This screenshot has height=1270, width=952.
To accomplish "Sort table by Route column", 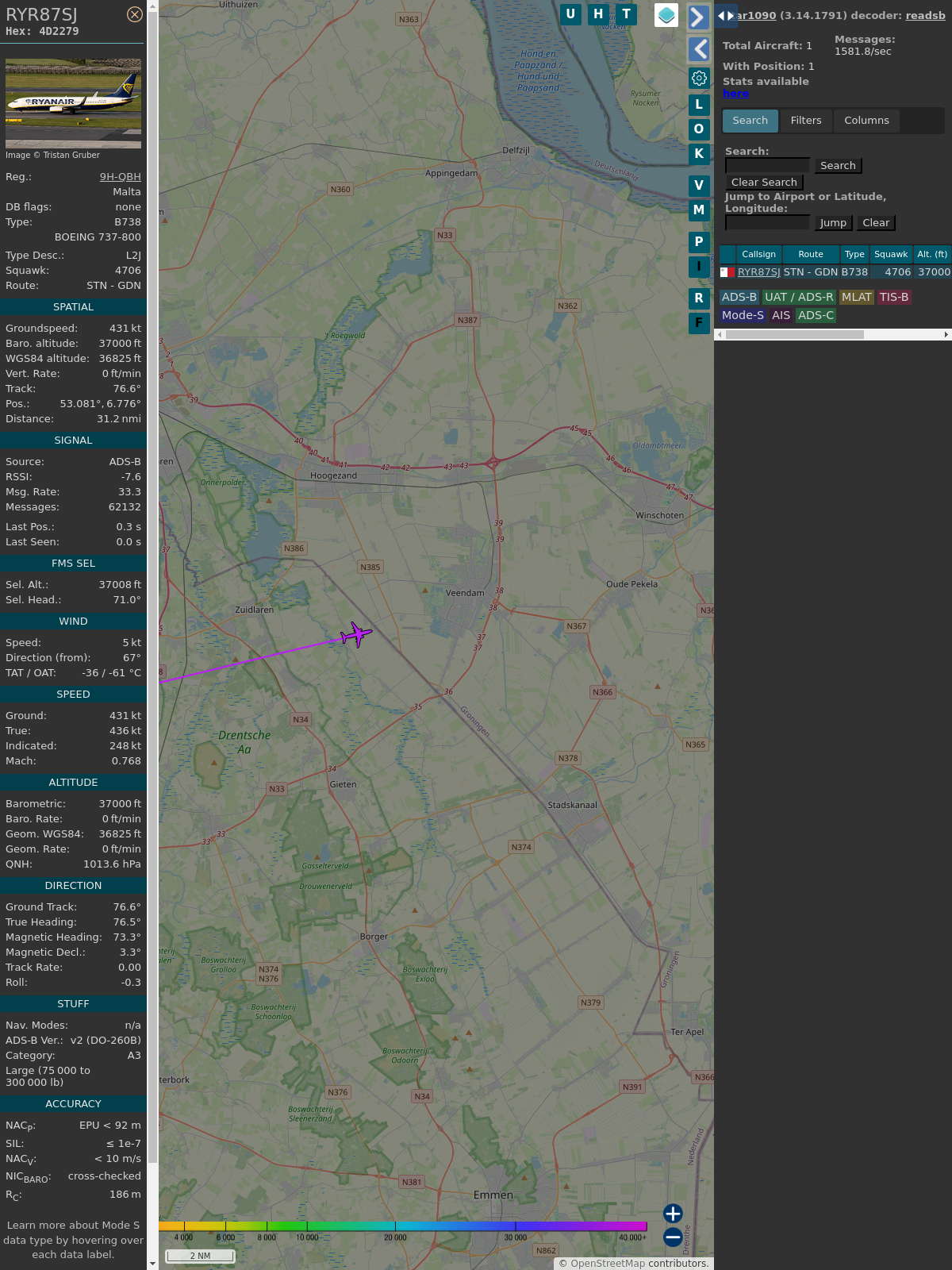I will coord(811,254).
